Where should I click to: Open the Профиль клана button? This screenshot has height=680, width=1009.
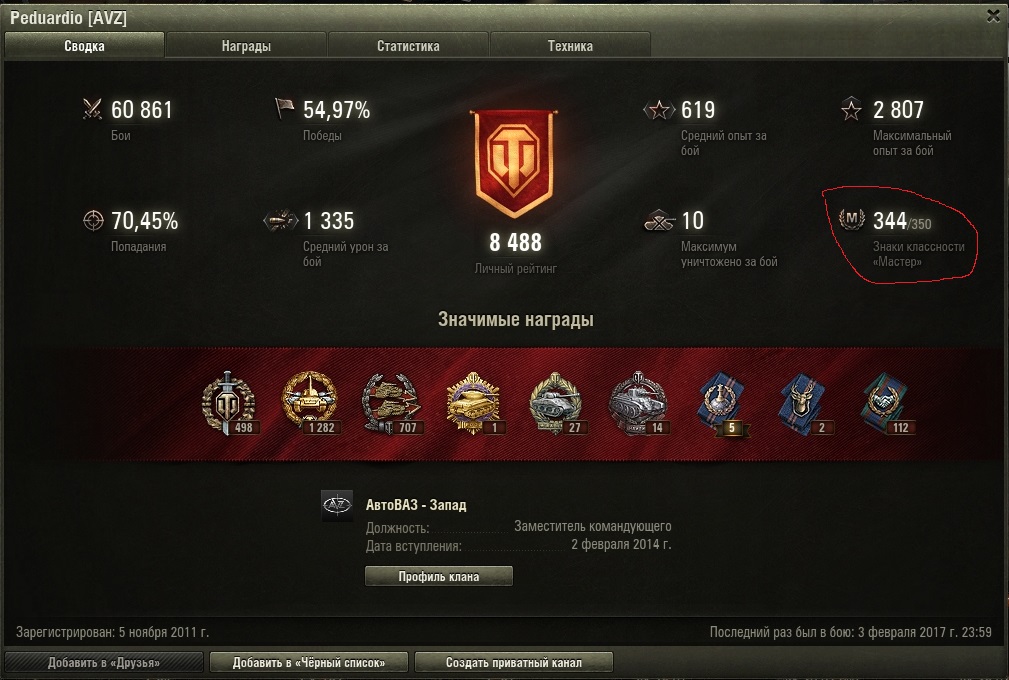point(439,576)
